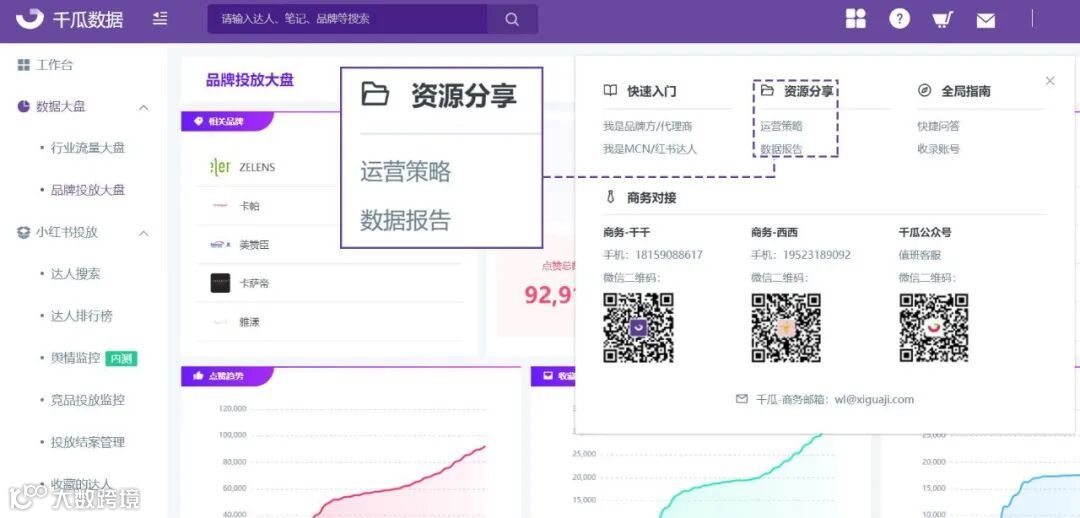Viewport: 1080px width, 518px height.
Task: Open 工作台 in the sidebar
Action: point(54,65)
